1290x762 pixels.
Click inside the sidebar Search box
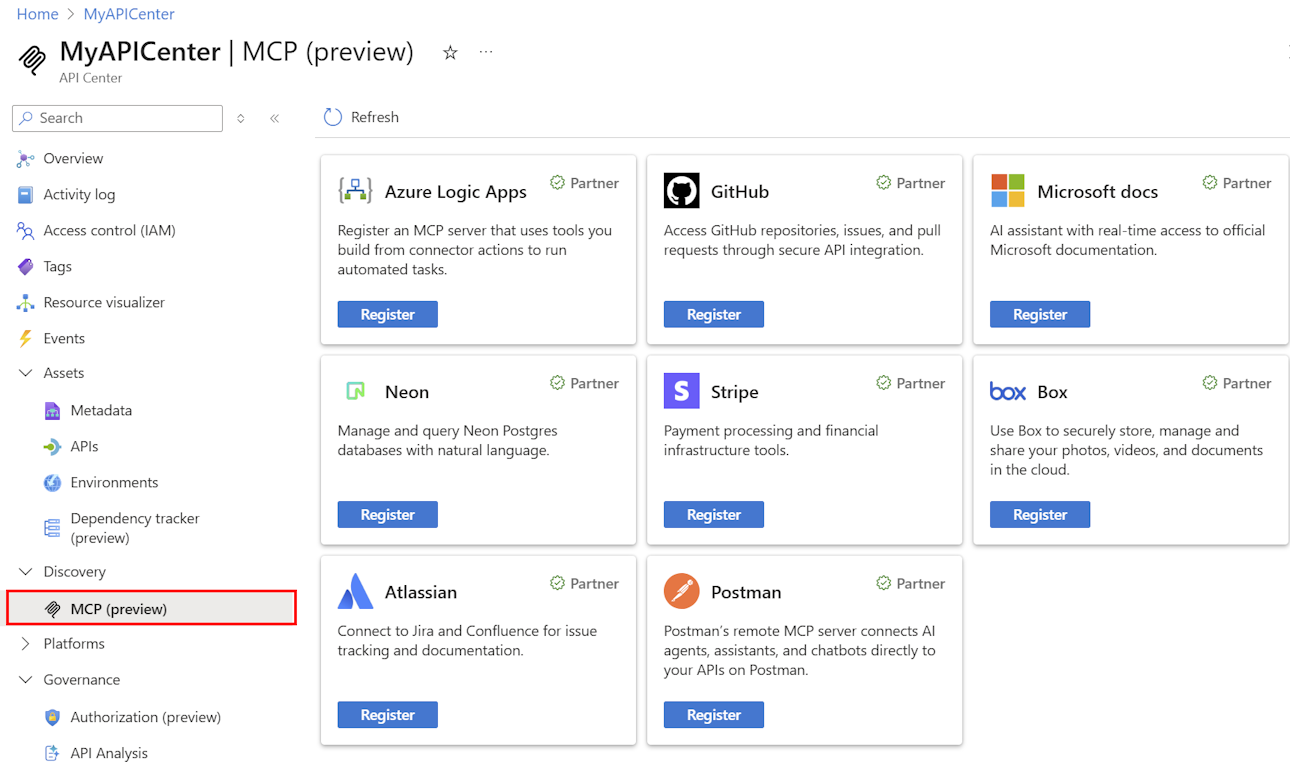(x=116, y=118)
